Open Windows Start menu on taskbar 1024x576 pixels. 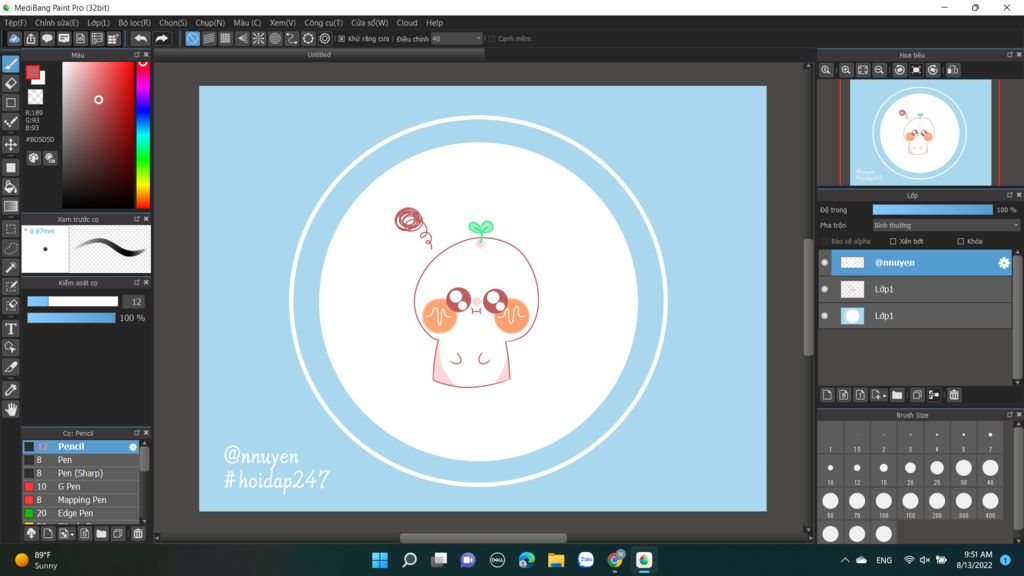pos(379,560)
